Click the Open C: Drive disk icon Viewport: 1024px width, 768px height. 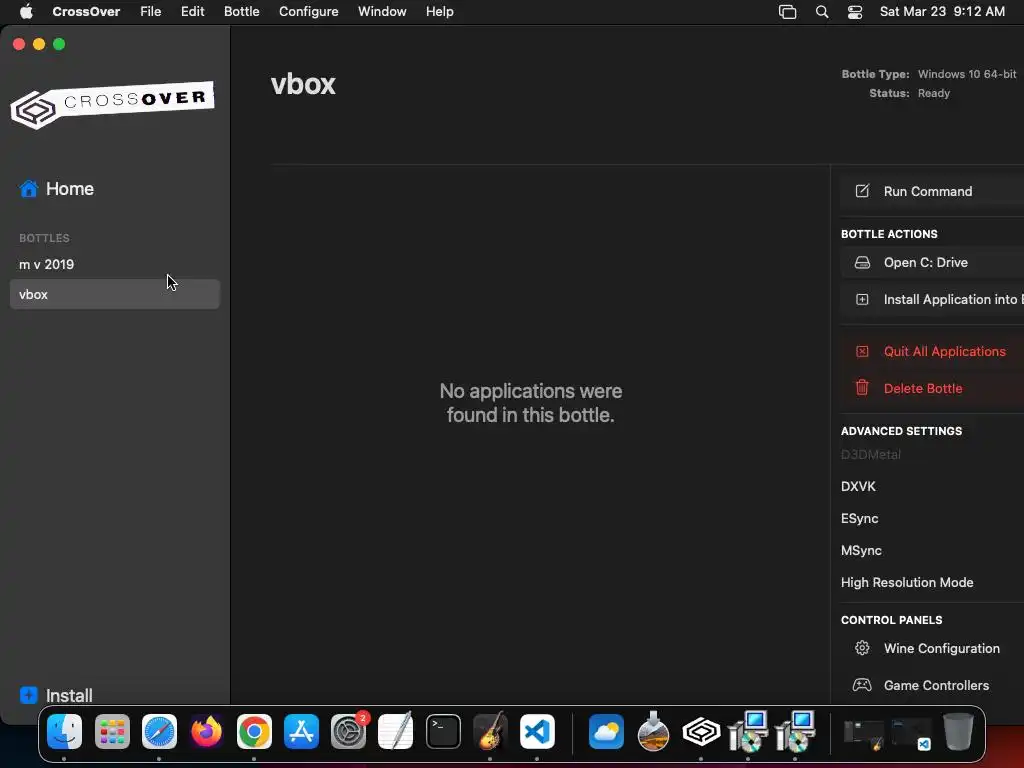tap(862, 263)
